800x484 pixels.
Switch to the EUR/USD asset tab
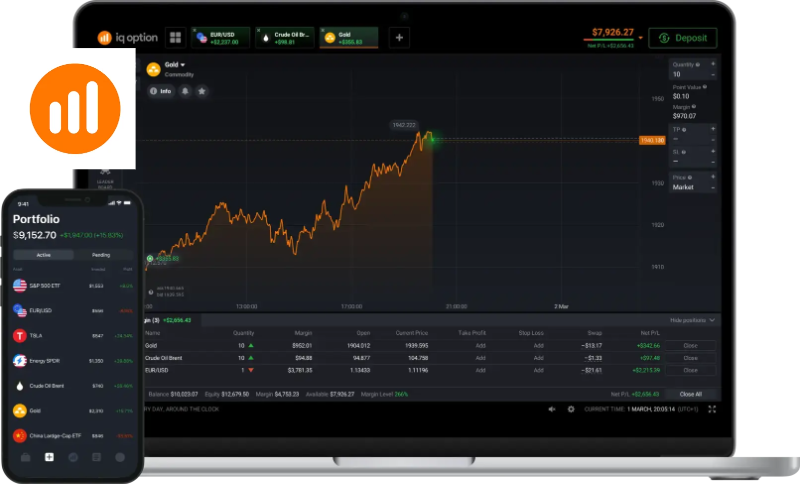point(221,38)
